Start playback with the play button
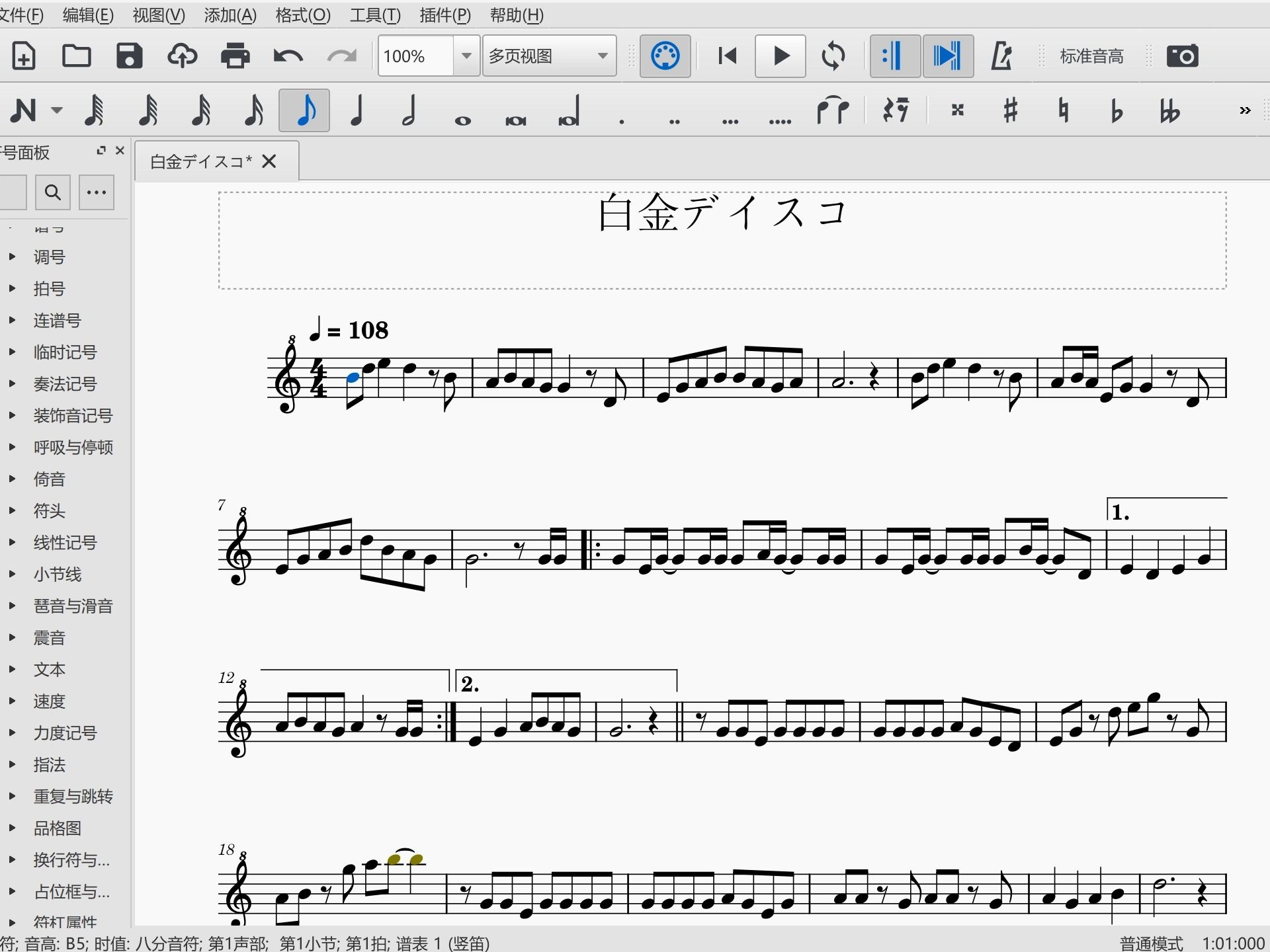The width and height of the screenshot is (1270, 952). click(x=781, y=56)
